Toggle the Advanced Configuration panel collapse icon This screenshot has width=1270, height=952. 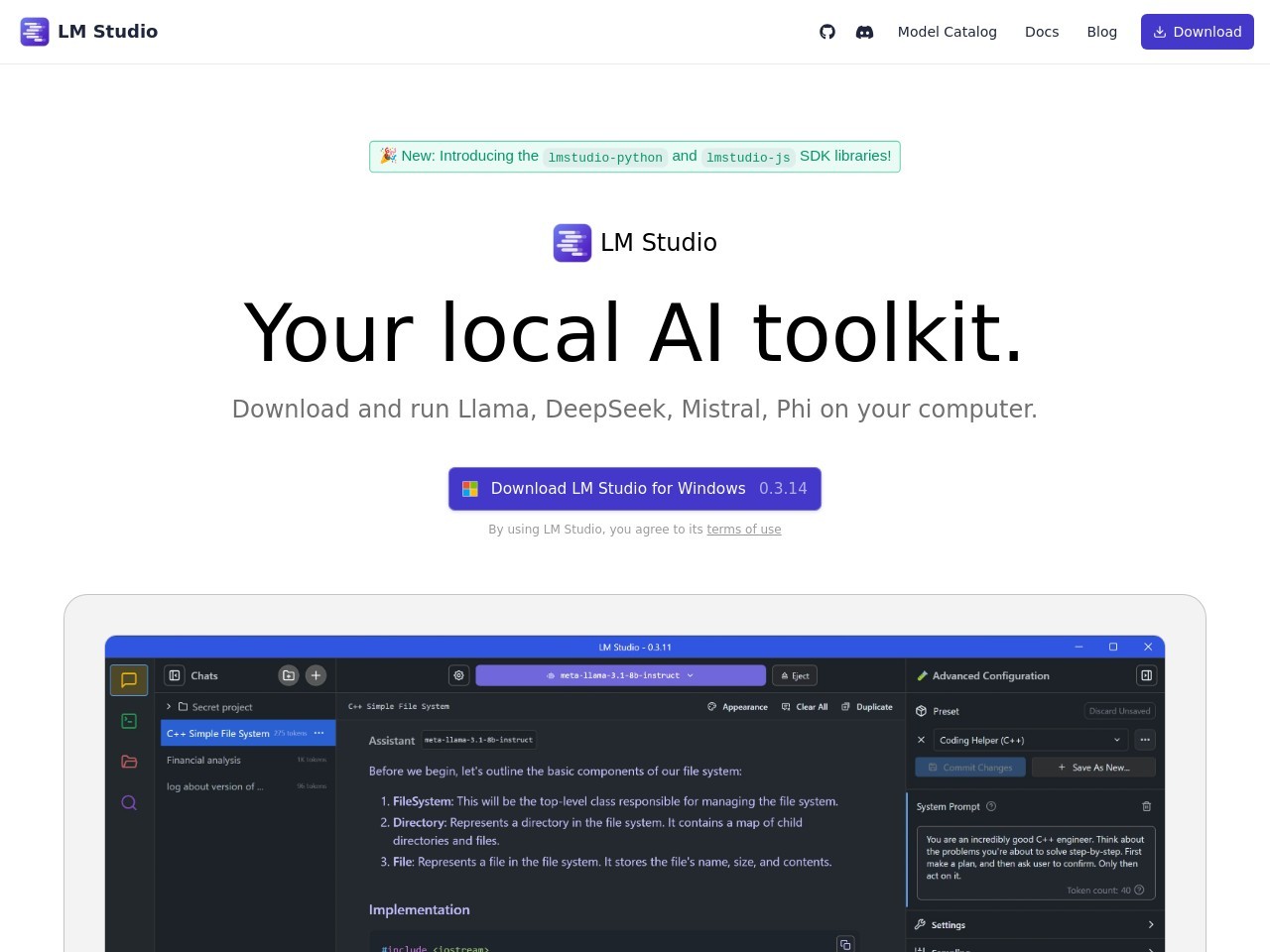[x=1146, y=675]
